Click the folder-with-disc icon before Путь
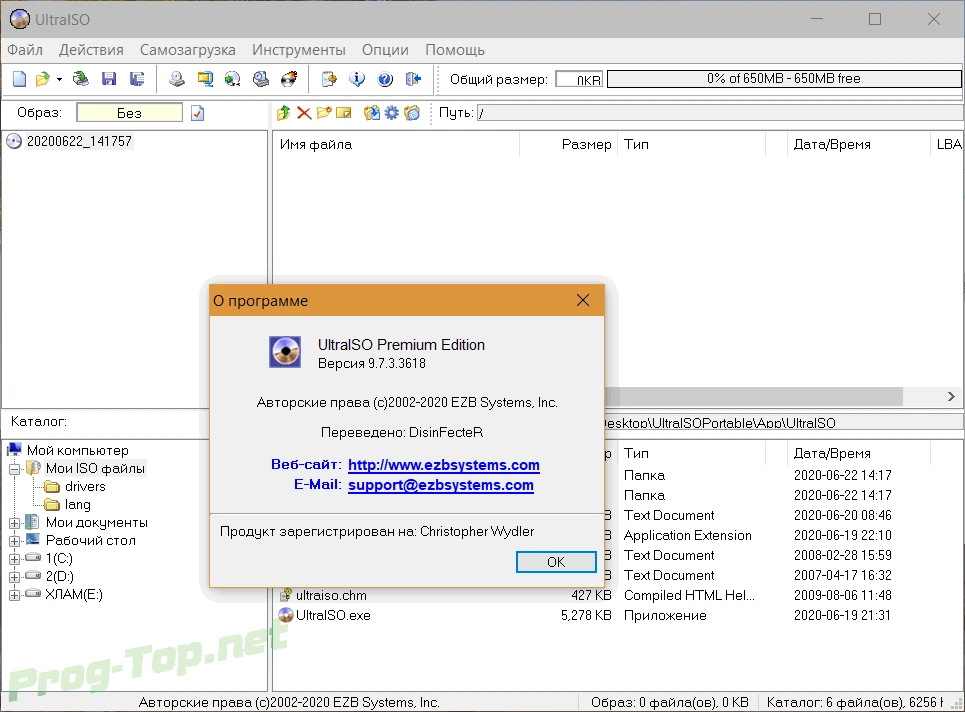Screen dimensions: 965x712 412,113
